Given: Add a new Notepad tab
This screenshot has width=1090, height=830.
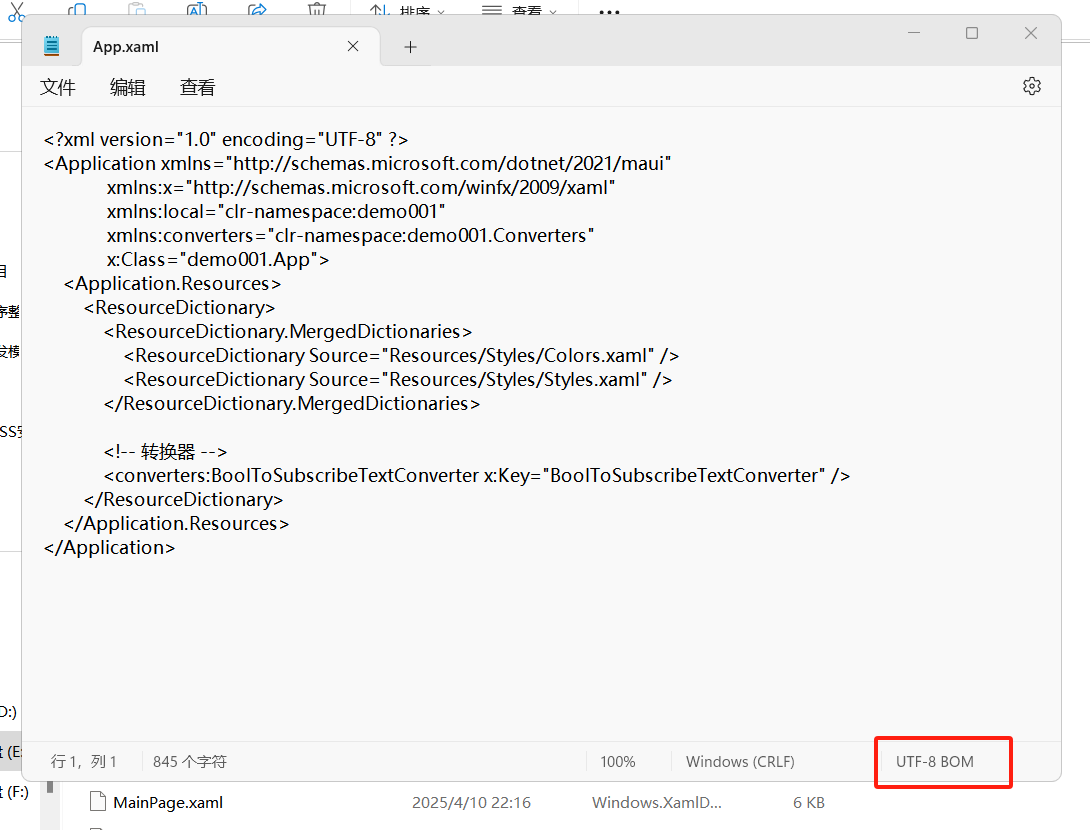Looking at the screenshot, I should (410, 47).
